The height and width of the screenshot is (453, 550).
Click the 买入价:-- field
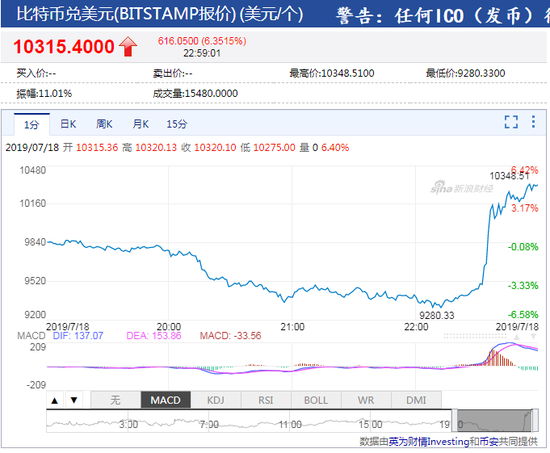(36, 73)
